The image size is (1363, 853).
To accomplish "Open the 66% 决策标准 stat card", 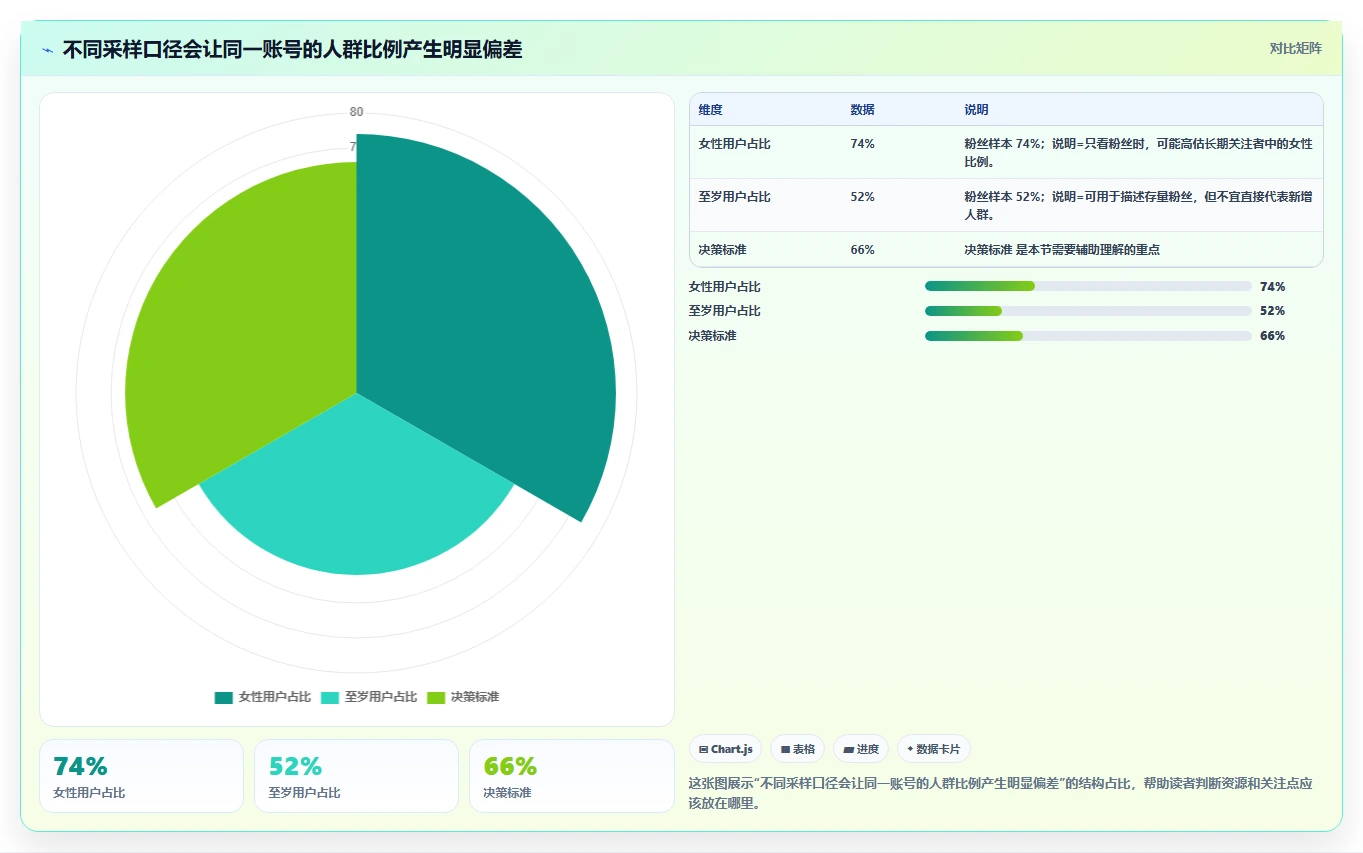I will (572, 776).
